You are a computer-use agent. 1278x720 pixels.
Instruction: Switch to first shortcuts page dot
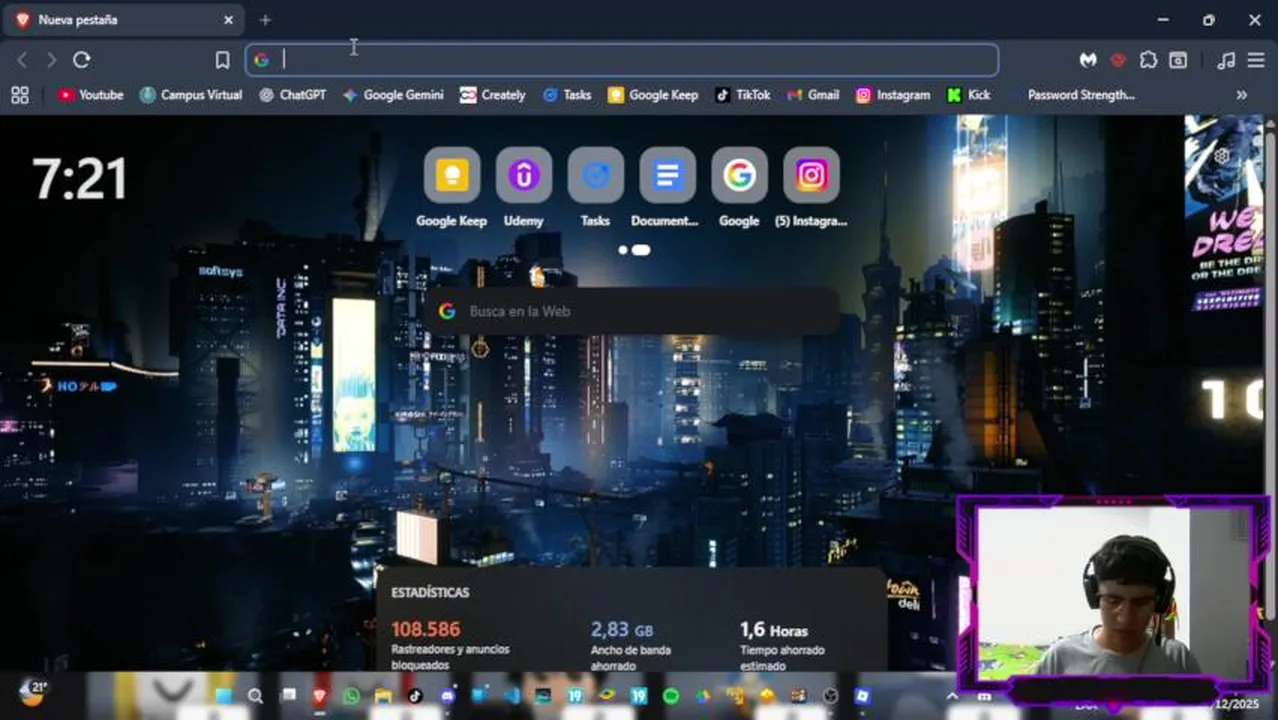[x=623, y=250]
